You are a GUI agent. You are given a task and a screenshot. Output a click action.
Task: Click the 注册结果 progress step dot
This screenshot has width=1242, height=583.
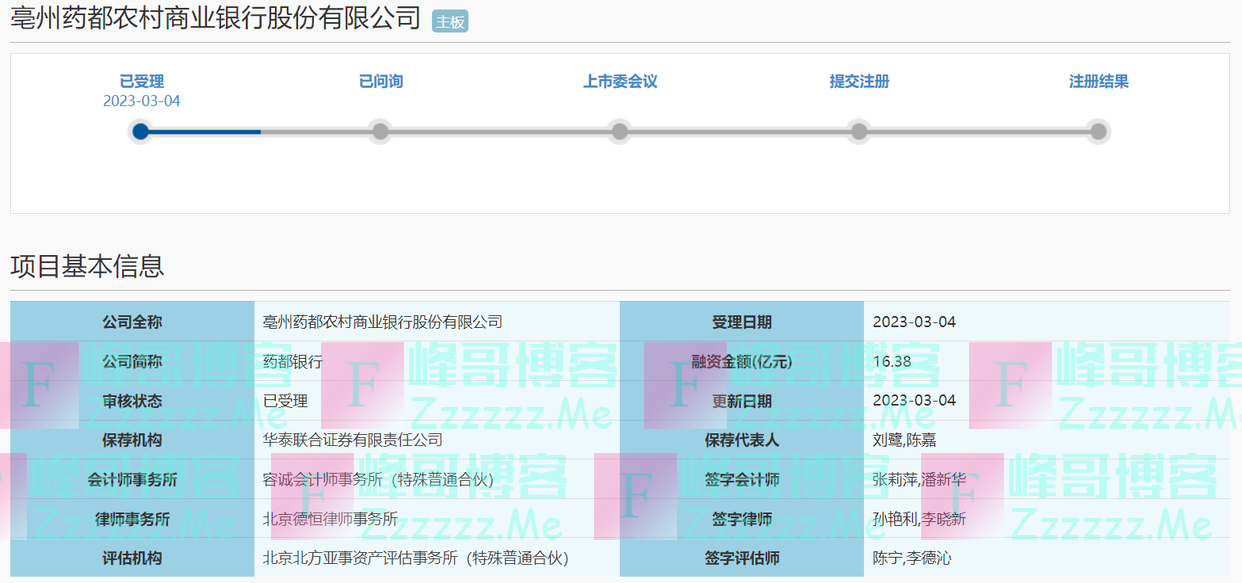pos(1098,131)
